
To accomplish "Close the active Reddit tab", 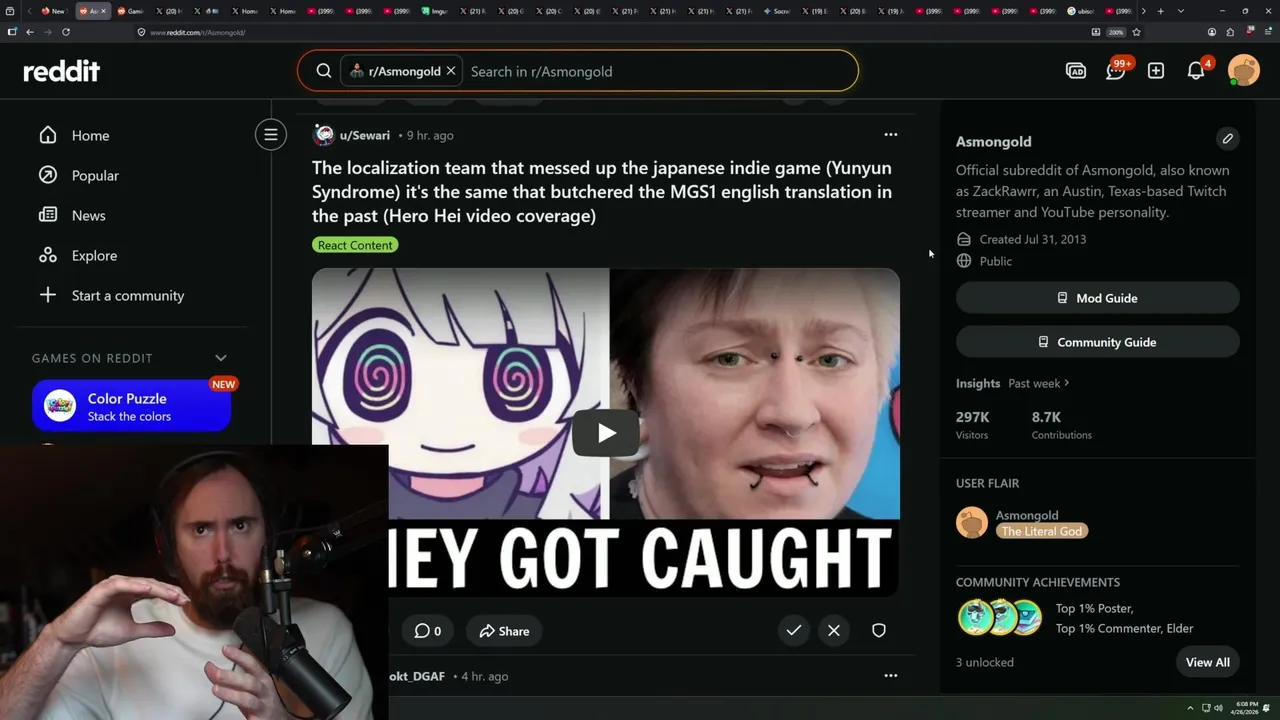I will (x=103, y=11).
